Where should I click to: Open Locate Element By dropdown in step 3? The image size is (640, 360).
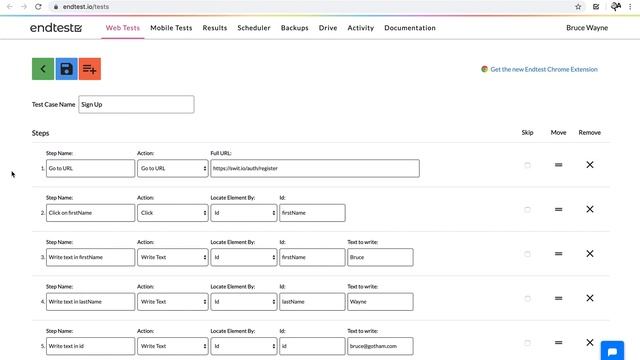244,257
